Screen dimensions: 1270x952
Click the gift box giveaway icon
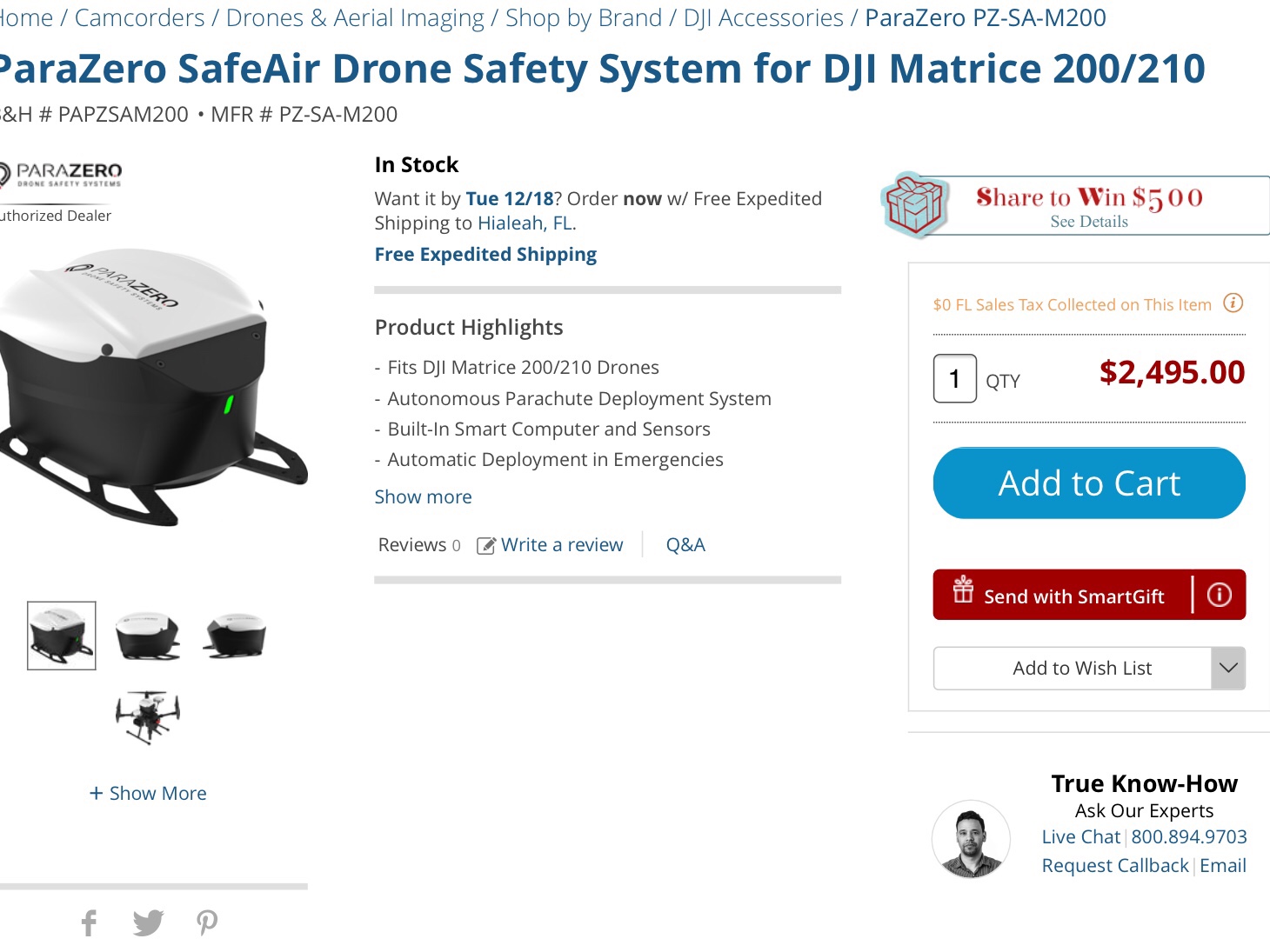click(913, 204)
